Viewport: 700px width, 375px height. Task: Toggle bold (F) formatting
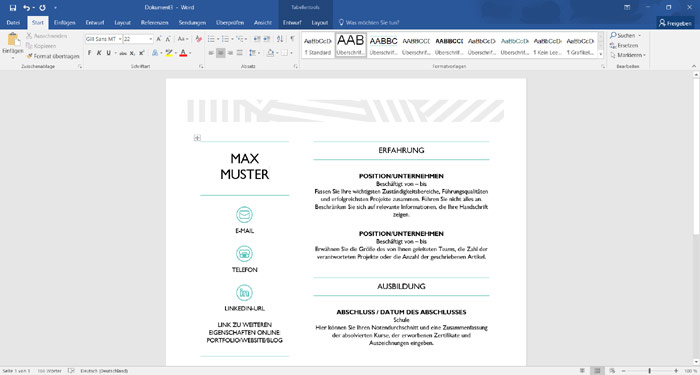pos(89,53)
